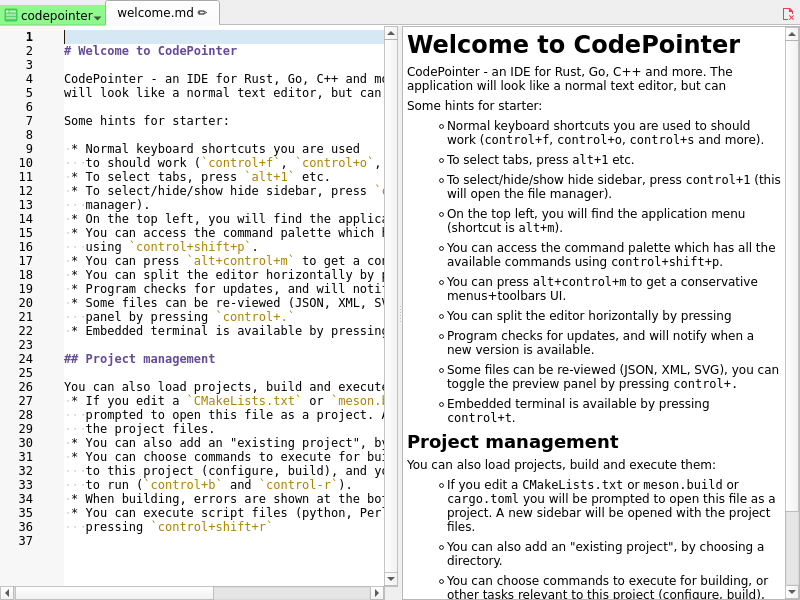The height and width of the screenshot is (600, 800).
Task: Click line number 24 in the gutter
Action: click(x=26, y=359)
